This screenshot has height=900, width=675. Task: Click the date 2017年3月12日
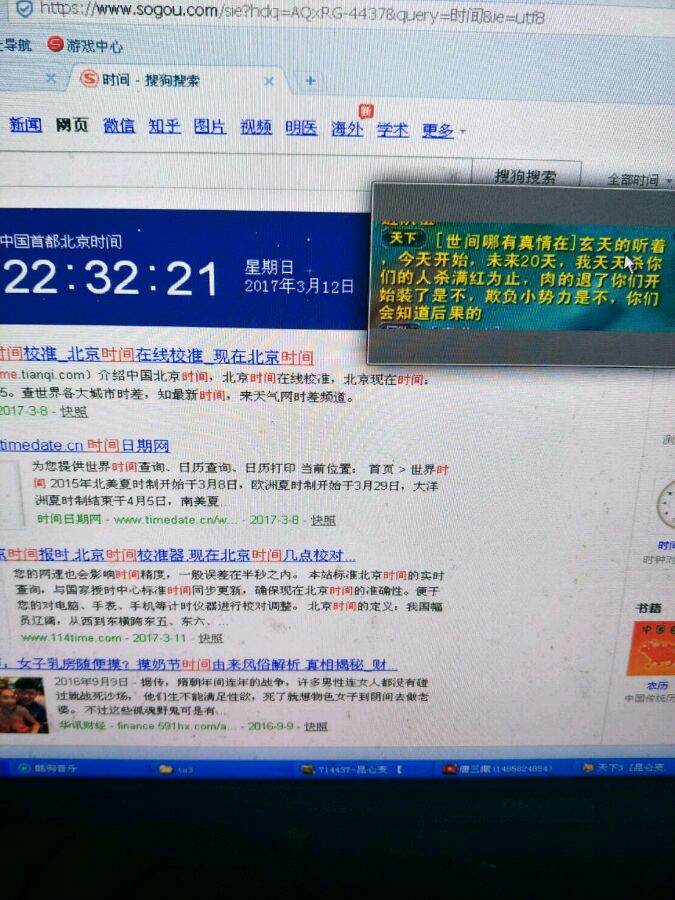coord(299,286)
